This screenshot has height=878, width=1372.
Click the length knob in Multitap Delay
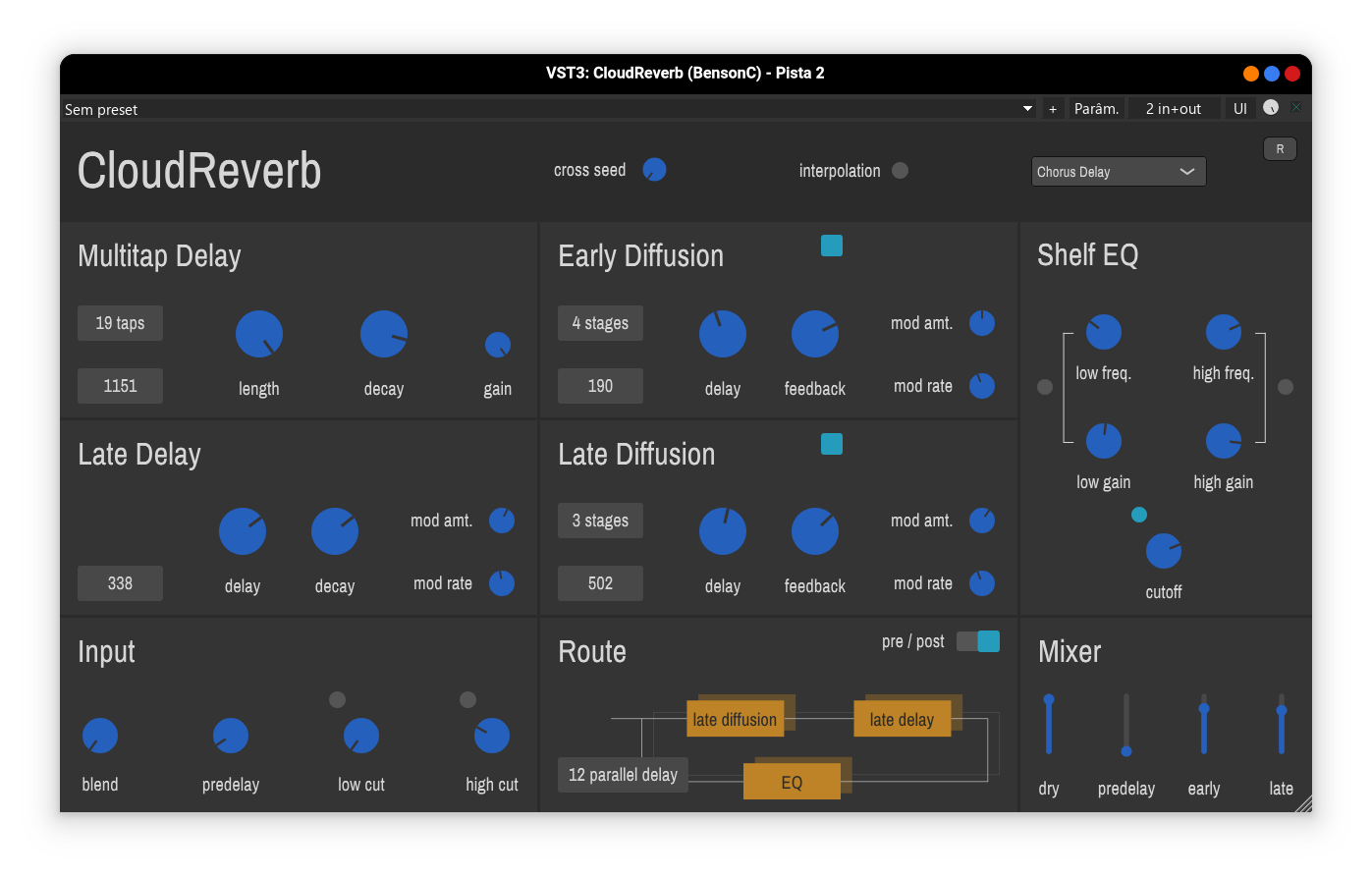point(258,333)
